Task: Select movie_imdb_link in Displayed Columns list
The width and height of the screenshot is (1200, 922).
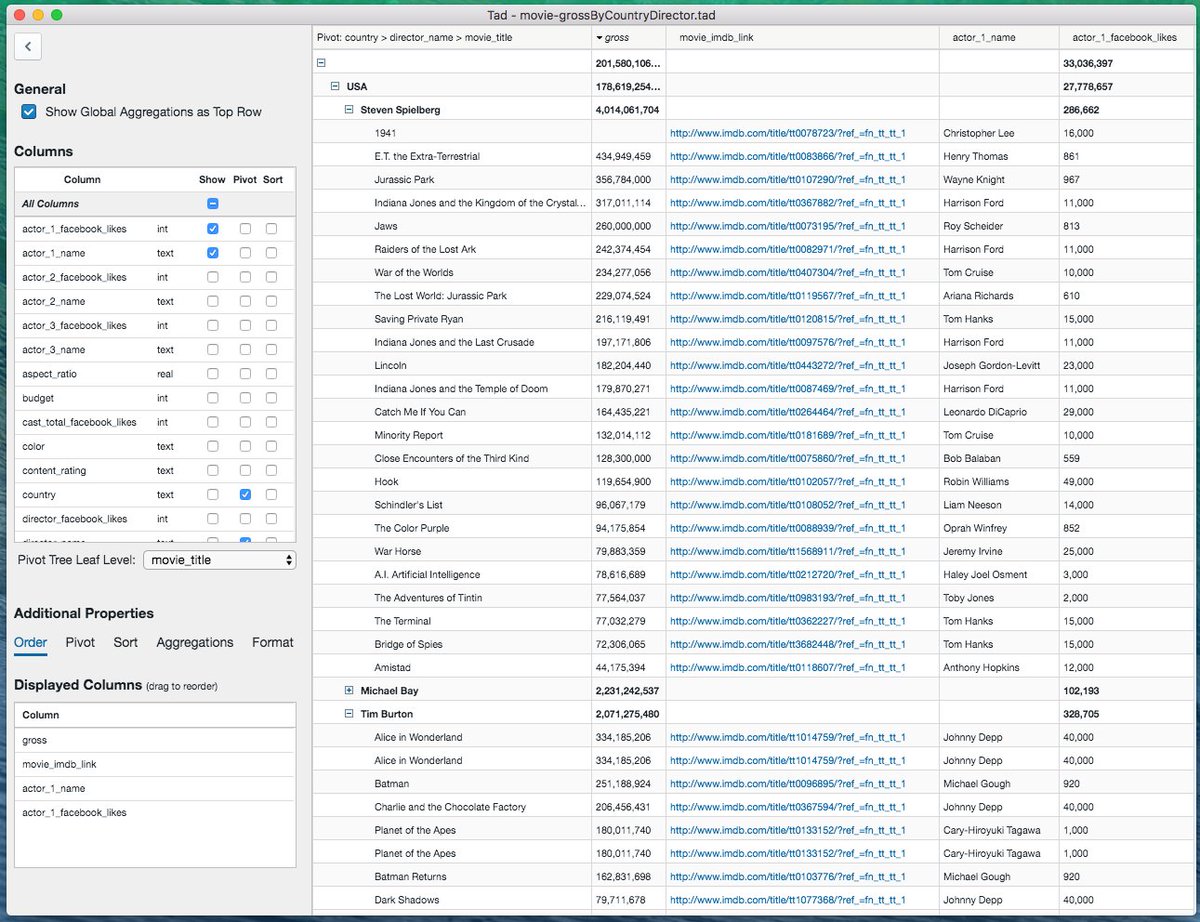Action: pyautogui.click(x=155, y=765)
